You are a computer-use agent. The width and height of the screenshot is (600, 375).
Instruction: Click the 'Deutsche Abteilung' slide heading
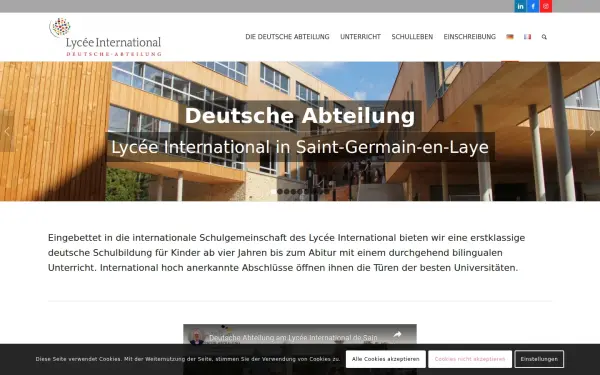click(300, 116)
